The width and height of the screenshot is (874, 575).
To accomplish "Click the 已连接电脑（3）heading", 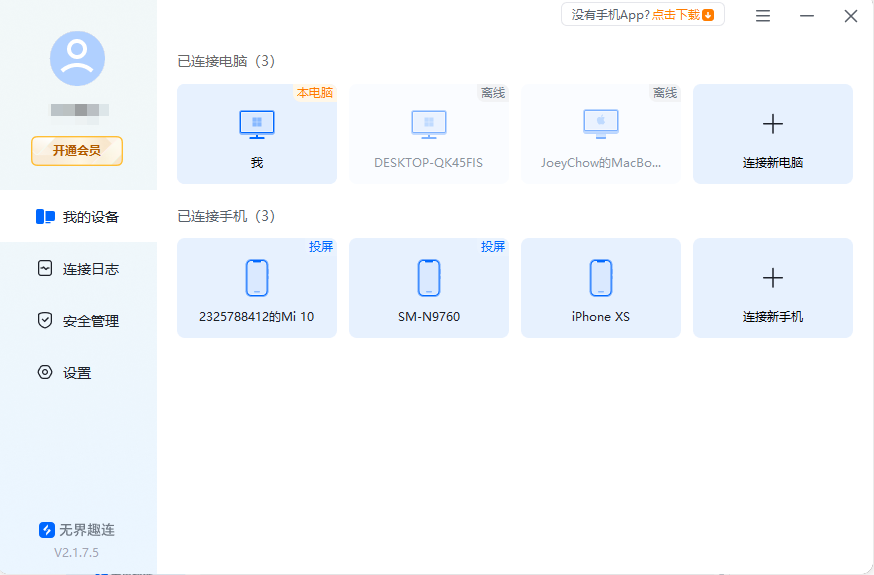I will (226, 61).
